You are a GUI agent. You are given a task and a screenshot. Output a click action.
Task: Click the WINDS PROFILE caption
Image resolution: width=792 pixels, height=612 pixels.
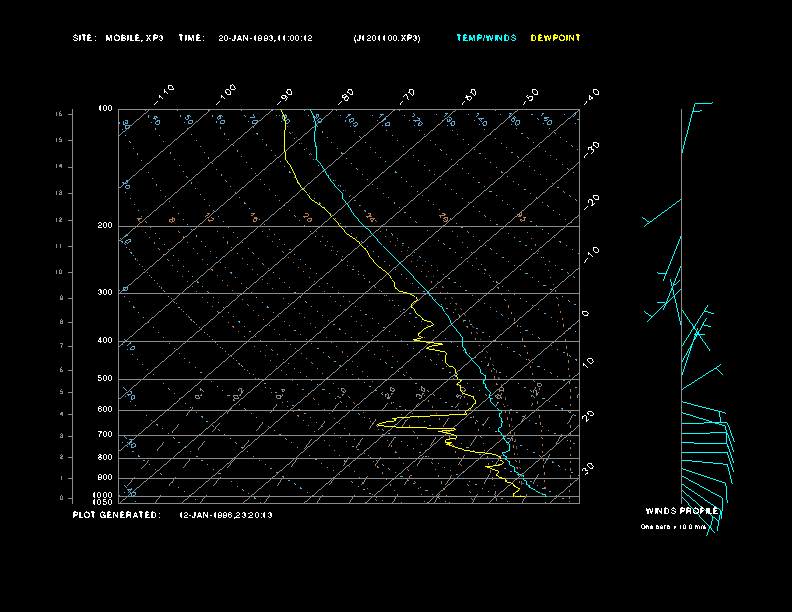681,511
